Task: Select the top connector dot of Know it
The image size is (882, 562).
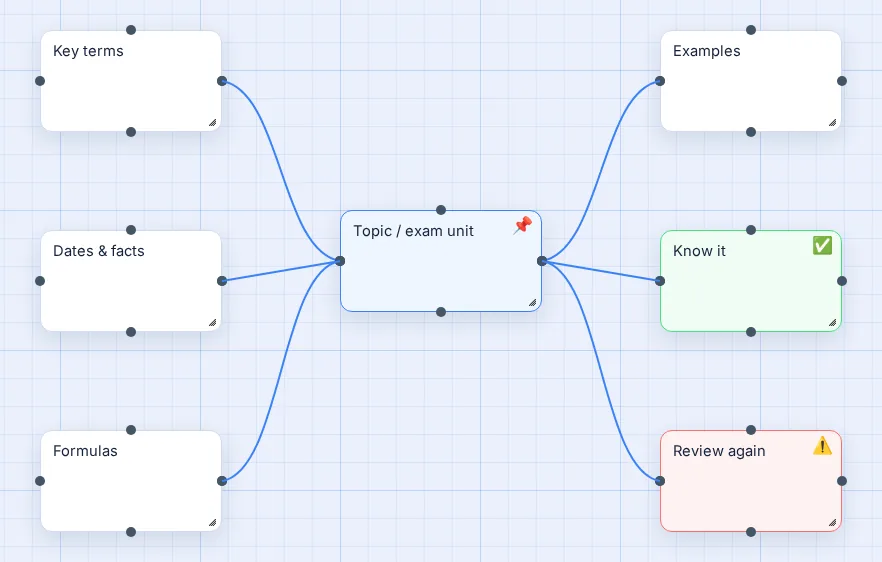Action: click(751, 230)
